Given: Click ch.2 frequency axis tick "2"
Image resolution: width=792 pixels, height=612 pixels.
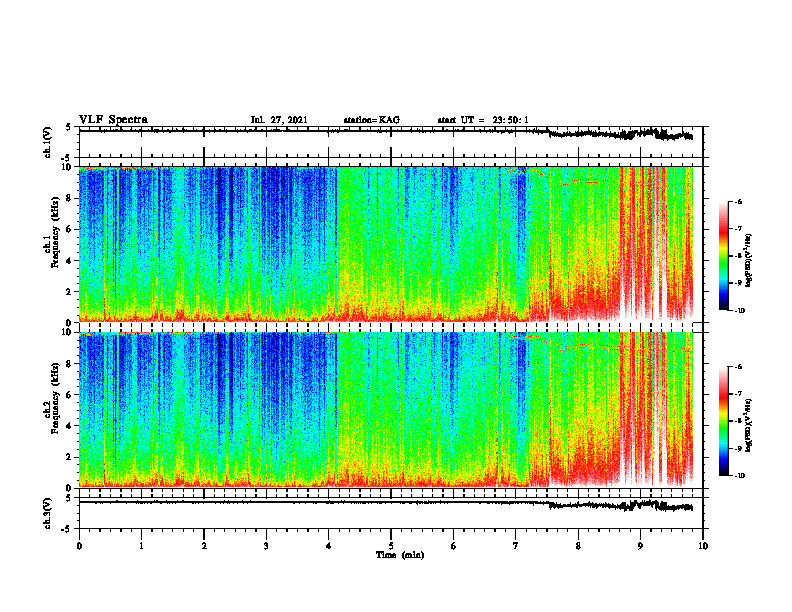Looking at the screenshot, I should click(70, 457).
